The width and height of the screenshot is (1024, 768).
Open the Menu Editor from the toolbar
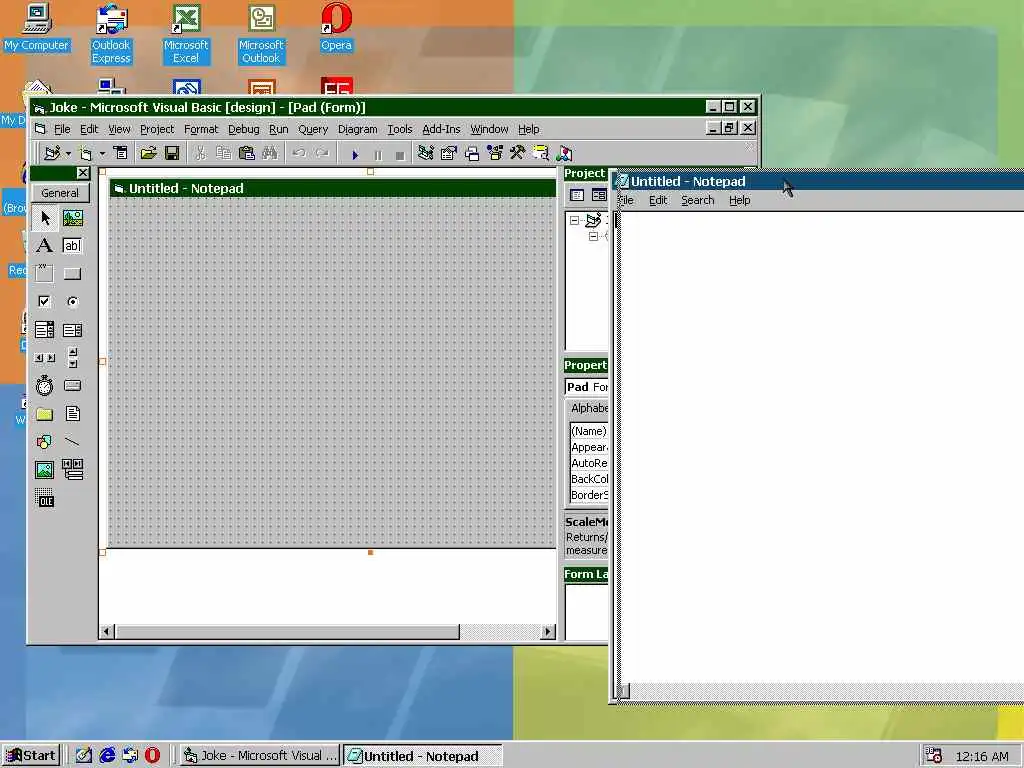[x=120, y=153]
